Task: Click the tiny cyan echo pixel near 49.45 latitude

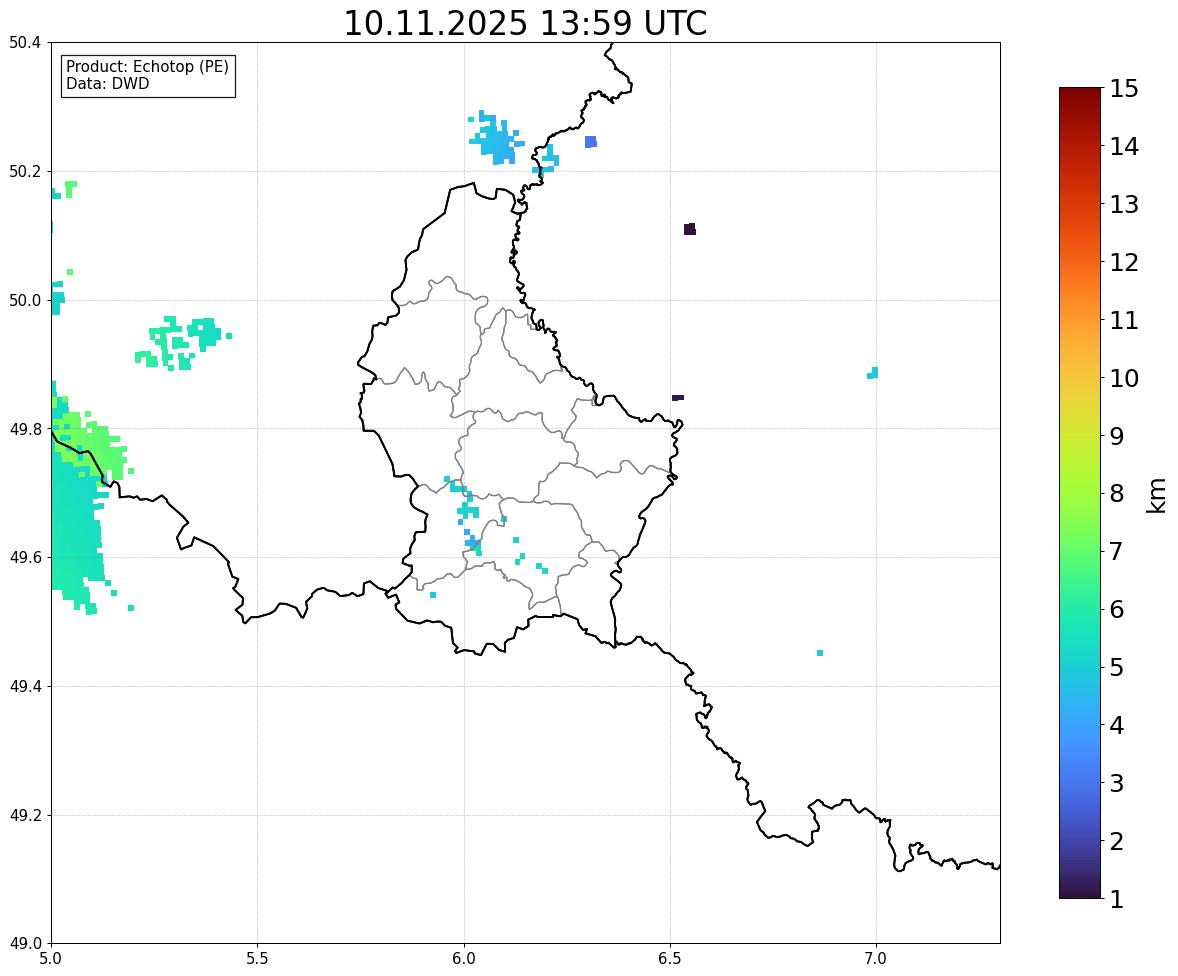Action: [x=820, y=653]
